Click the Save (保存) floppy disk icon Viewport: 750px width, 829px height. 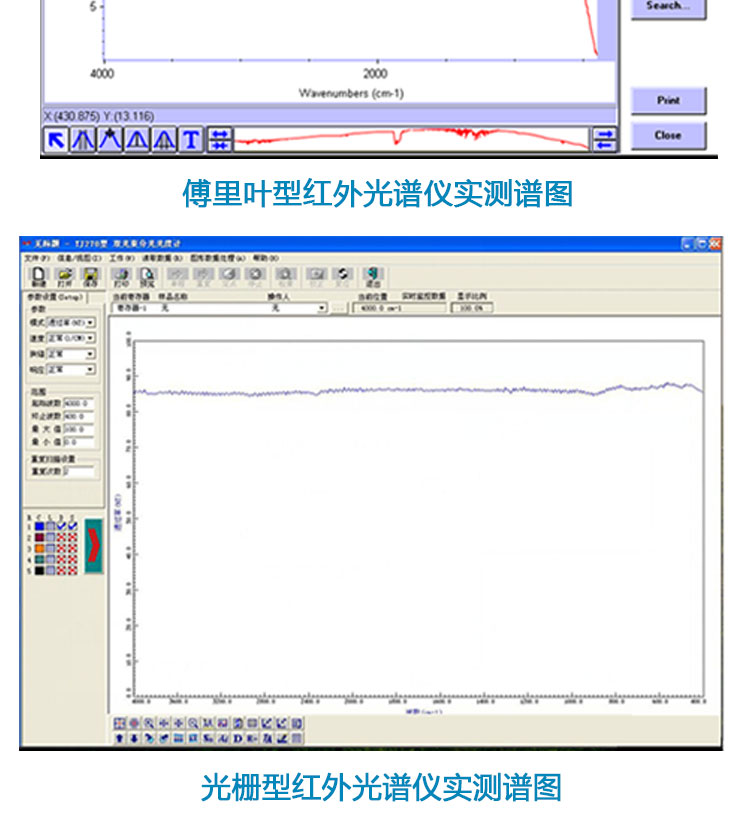coord(90,276)
